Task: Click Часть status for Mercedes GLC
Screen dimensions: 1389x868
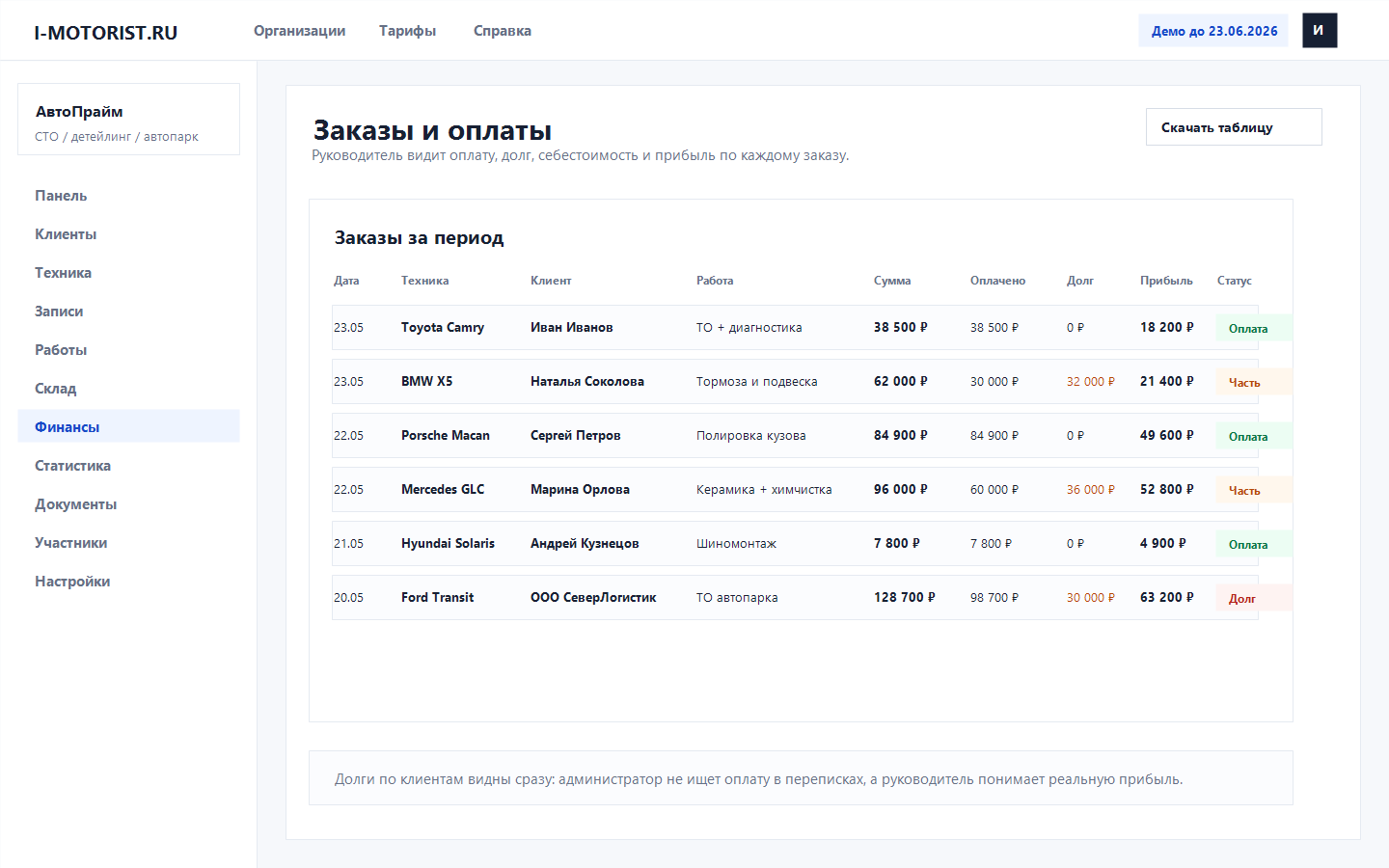Action: pos(1253,490)
